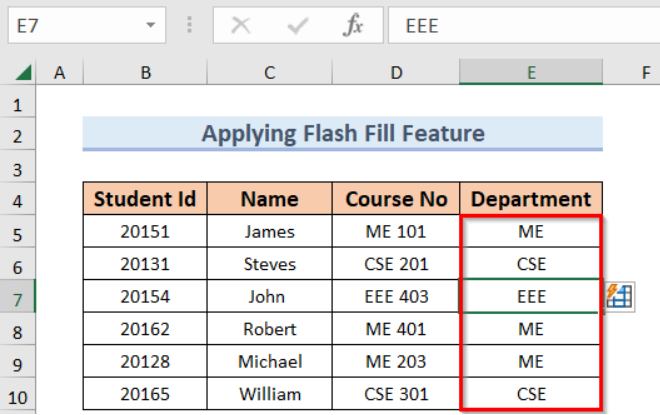The height and width of the screenshot is (415, 660).
Task: Select the column B header
Action: [145, 72]
